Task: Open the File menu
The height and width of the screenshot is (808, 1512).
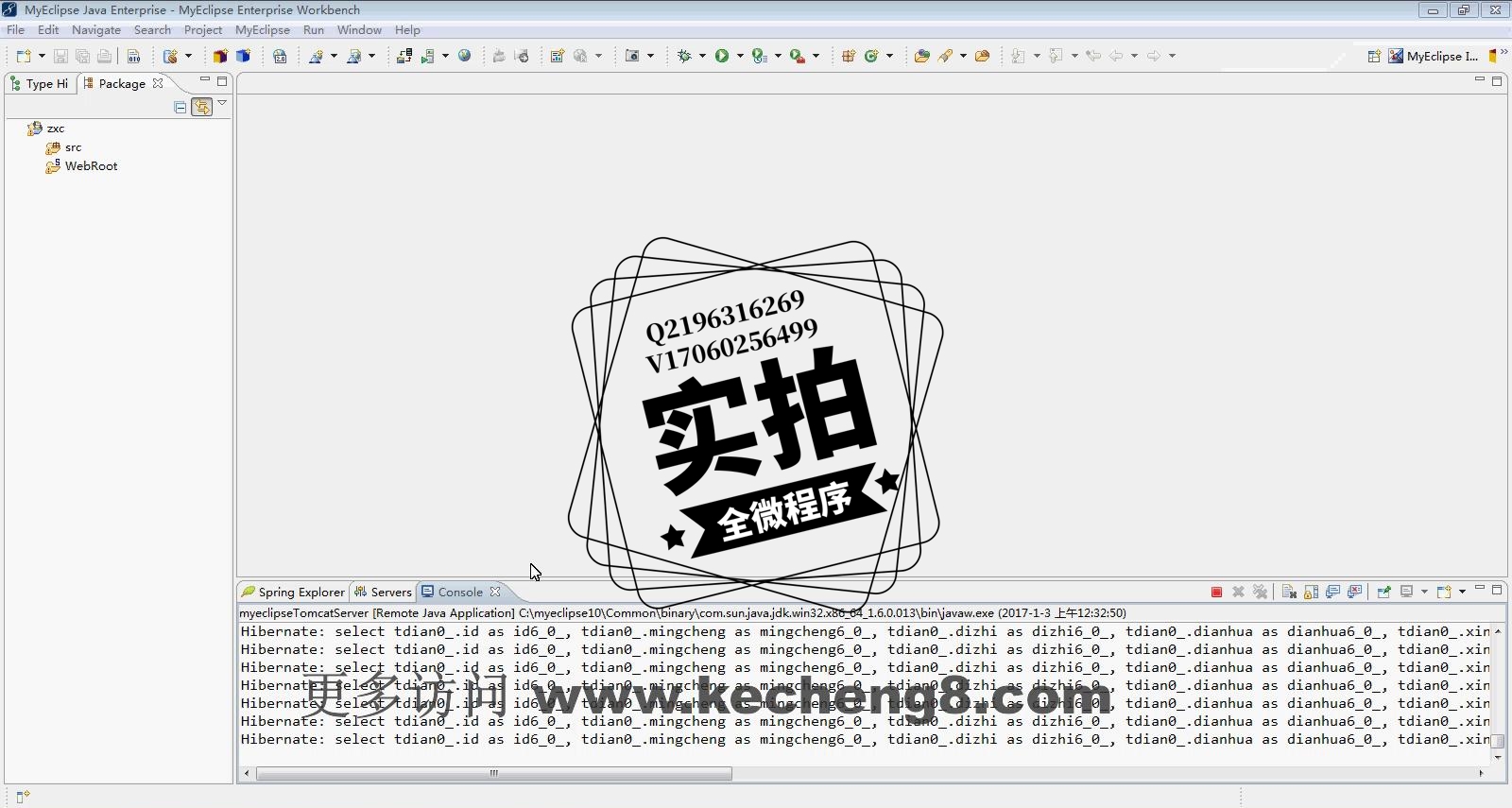Action: coord(15,29)
